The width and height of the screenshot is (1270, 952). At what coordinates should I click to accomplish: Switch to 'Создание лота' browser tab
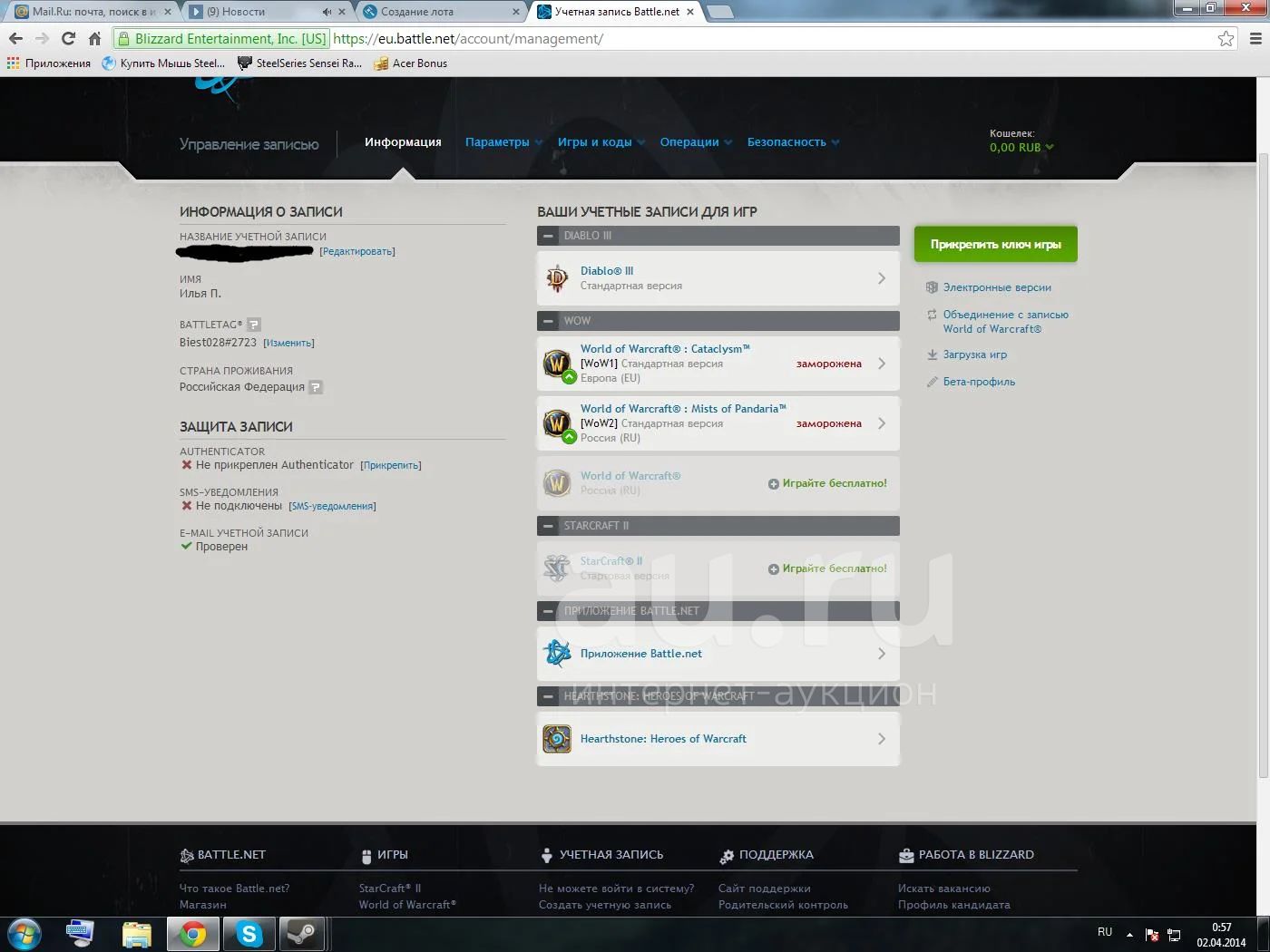pyautogui.click(x=440, y=12)
